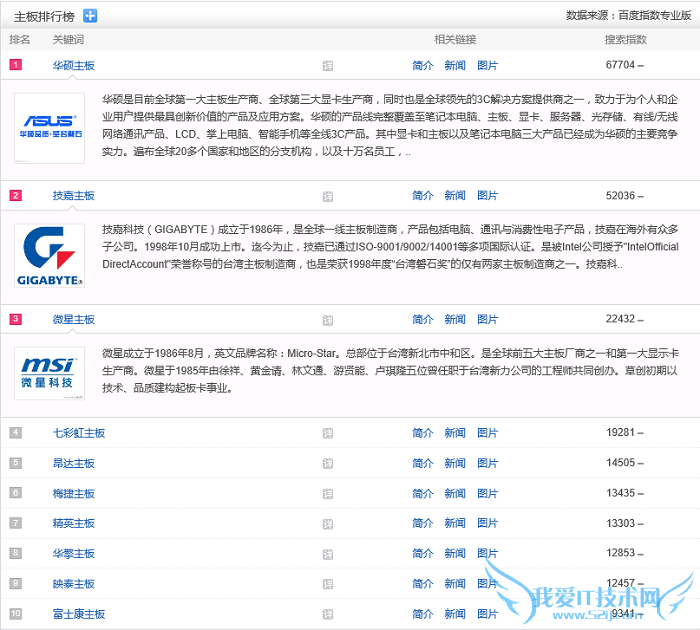700x630 pixels.
Task: Open the 详 detail icon for 映泰主板
Action: (328, 584)
